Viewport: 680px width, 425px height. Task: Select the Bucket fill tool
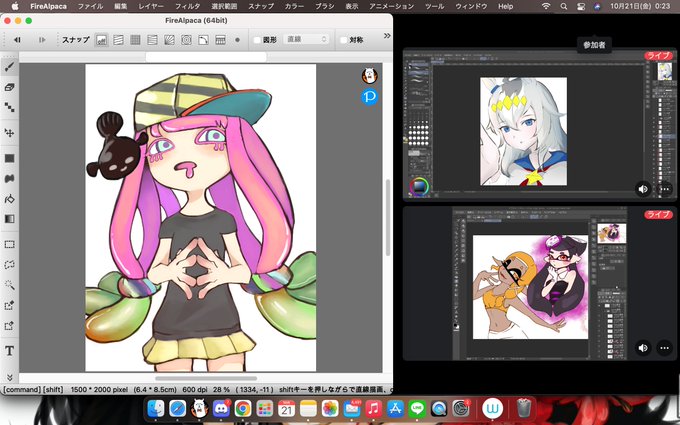pyautogui.click(x=10, y=199)
